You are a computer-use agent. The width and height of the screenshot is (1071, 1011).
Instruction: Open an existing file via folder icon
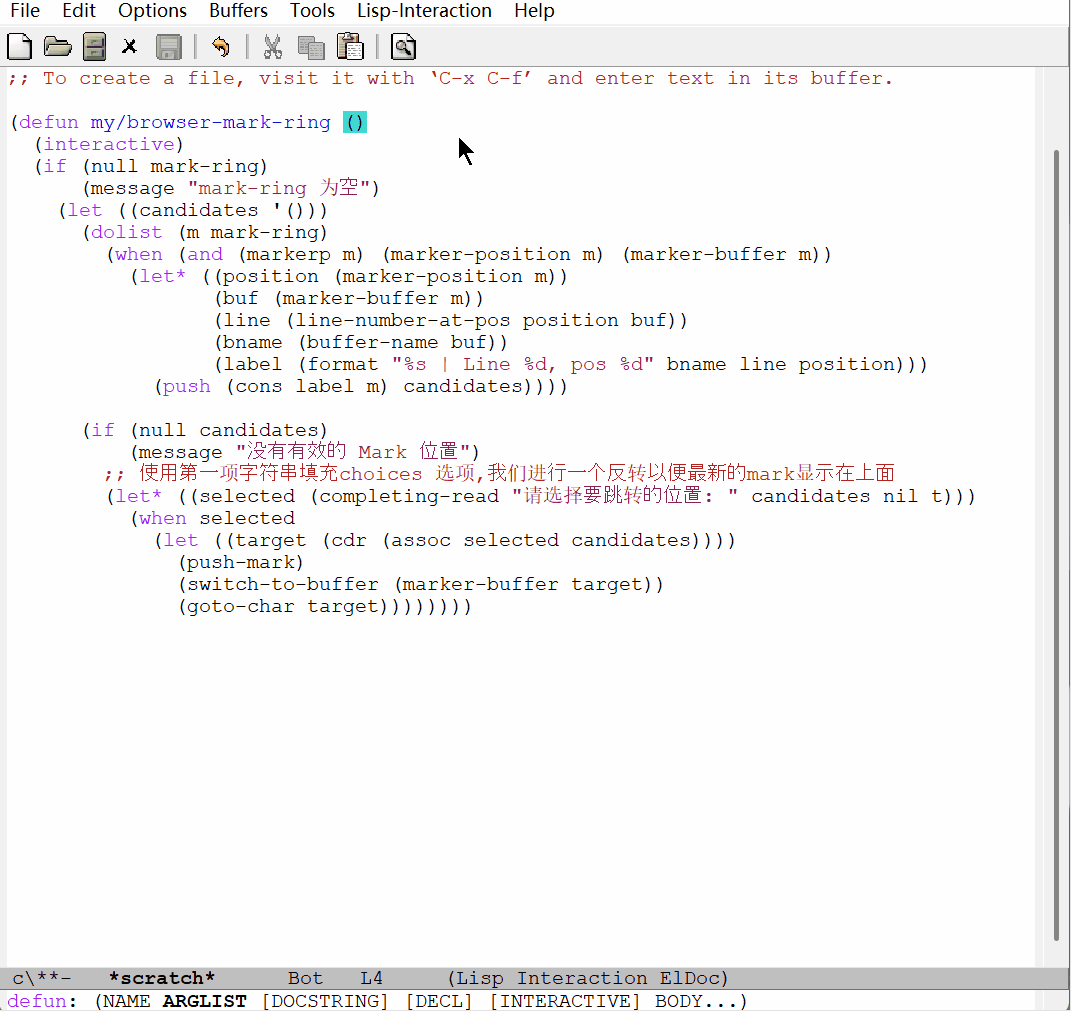pos(57,46)
